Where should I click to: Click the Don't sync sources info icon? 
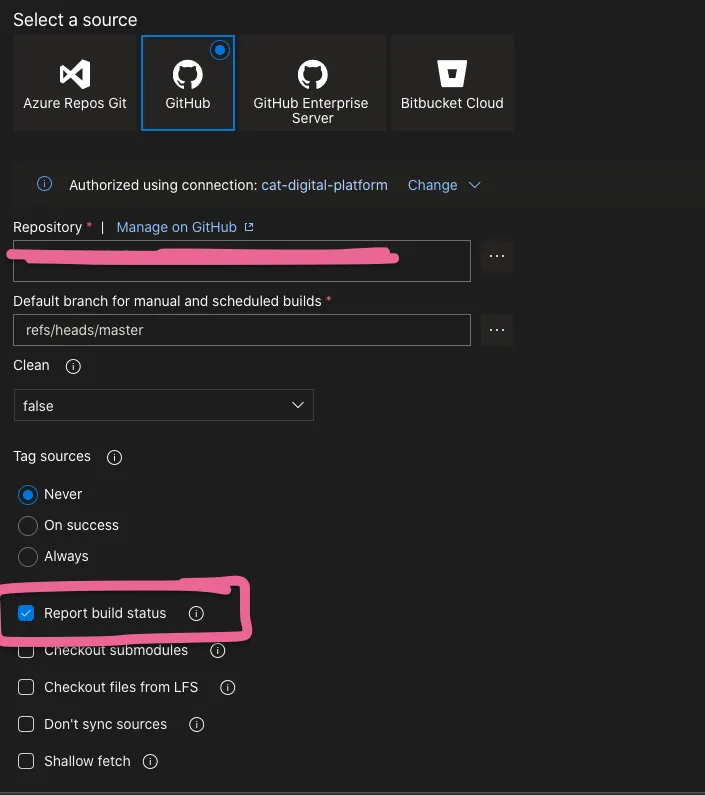coord(196,725)
